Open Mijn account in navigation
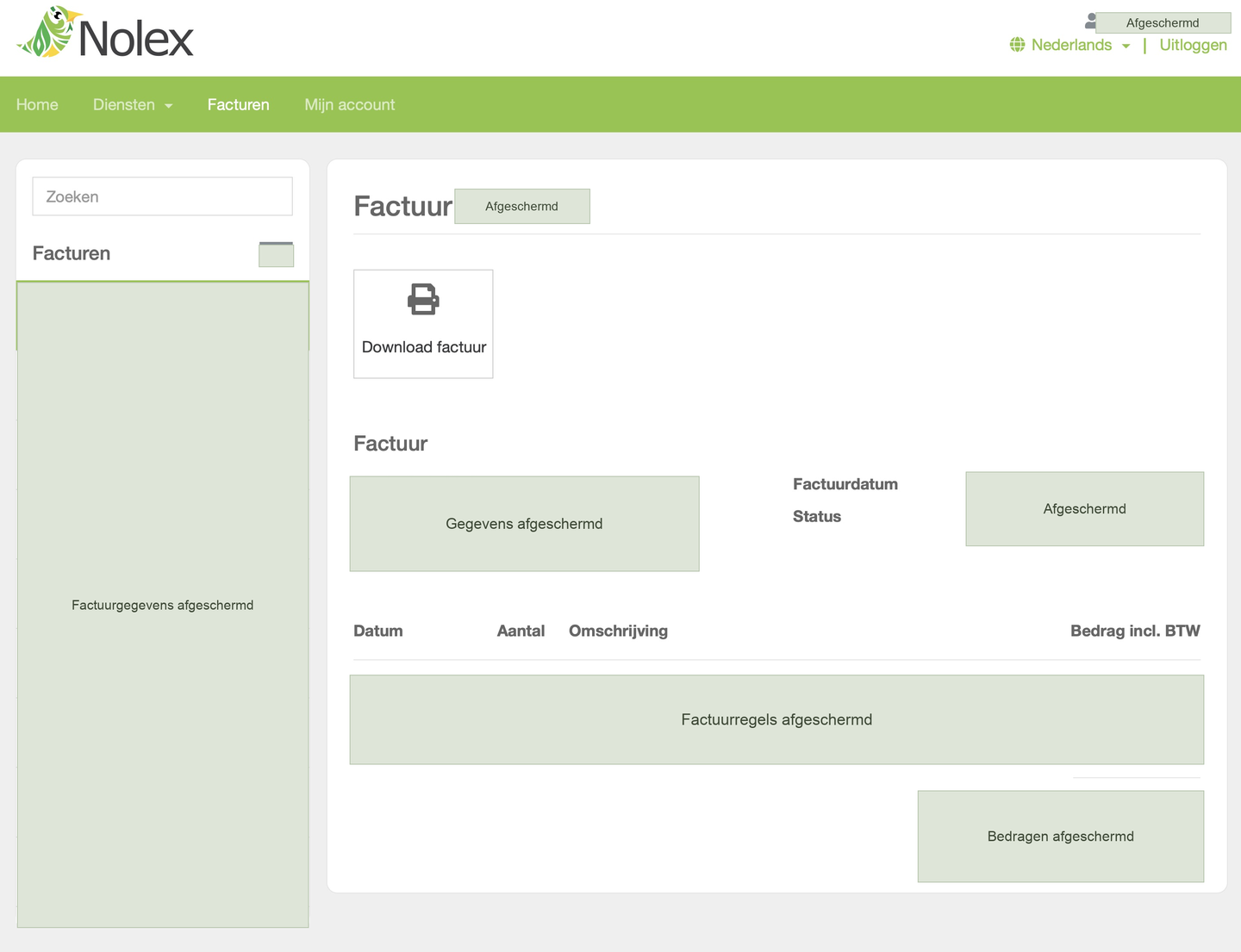The height and width of the screenshot is (952, 1241). [x=350, y=104]
